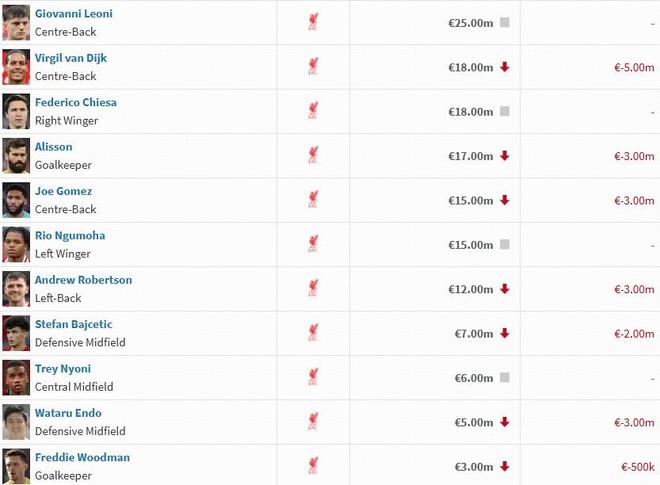Open Freddie Woodman player link

click(x=82, y=457)
